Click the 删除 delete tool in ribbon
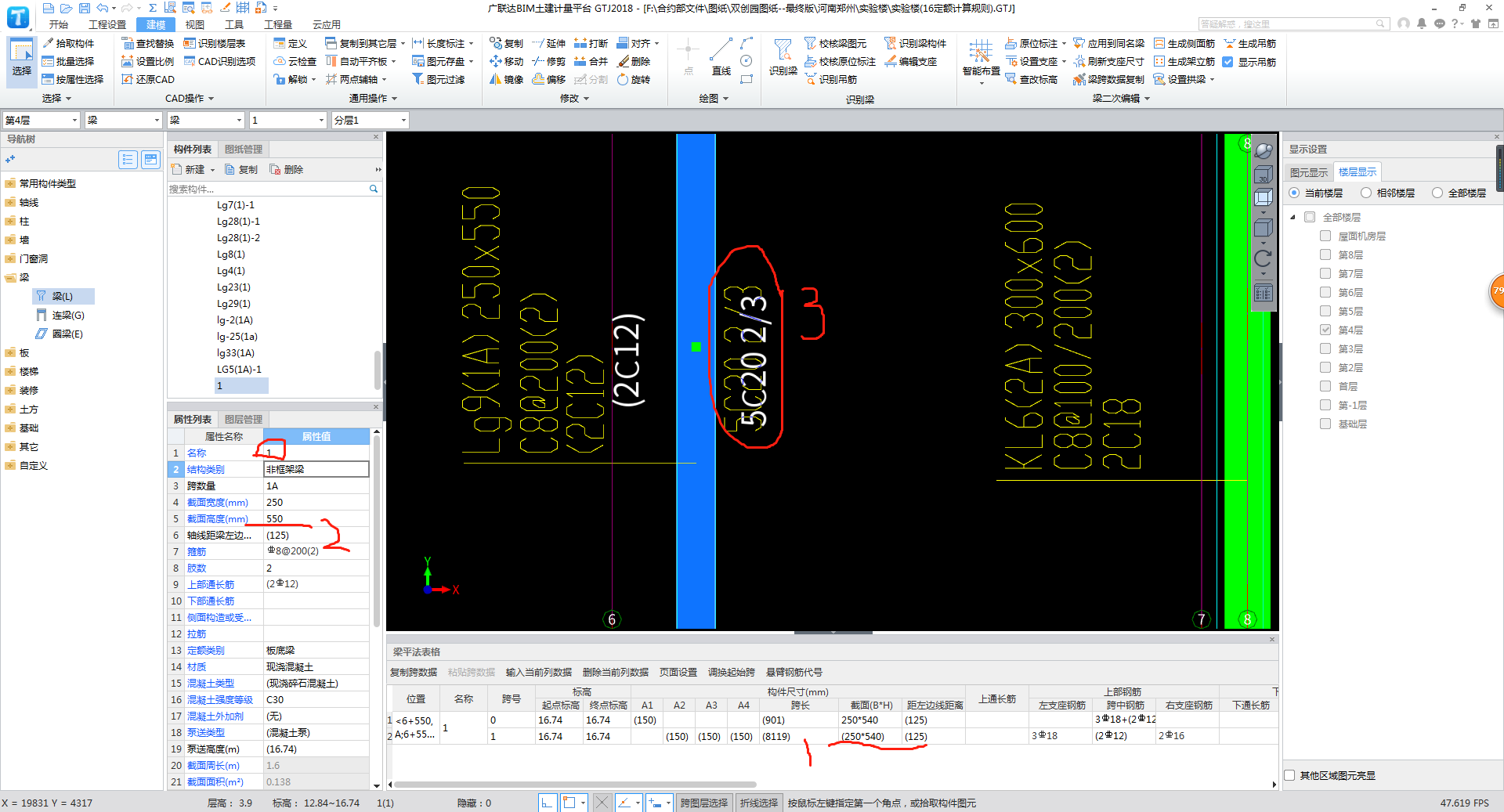Viewport: 1504px width, 812px height. pos(634,61)
